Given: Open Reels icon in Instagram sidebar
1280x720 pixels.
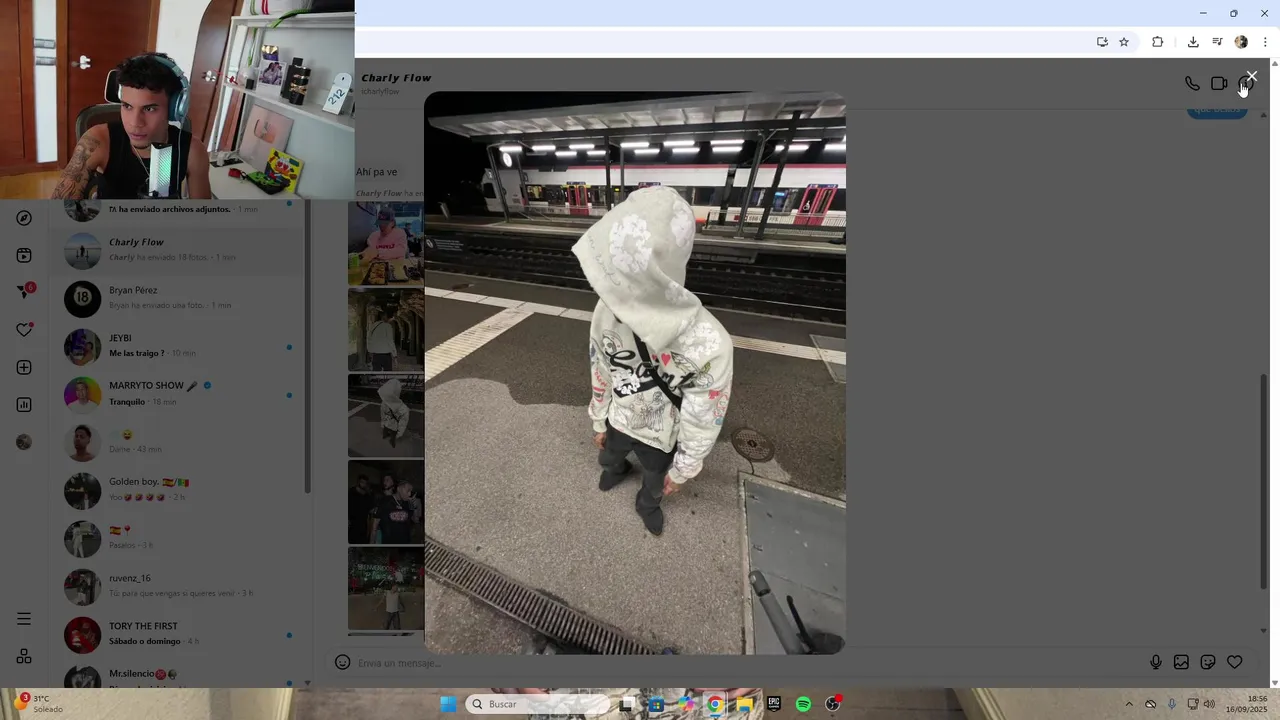Looking at the screenshot, I should (x=24, y=255).
